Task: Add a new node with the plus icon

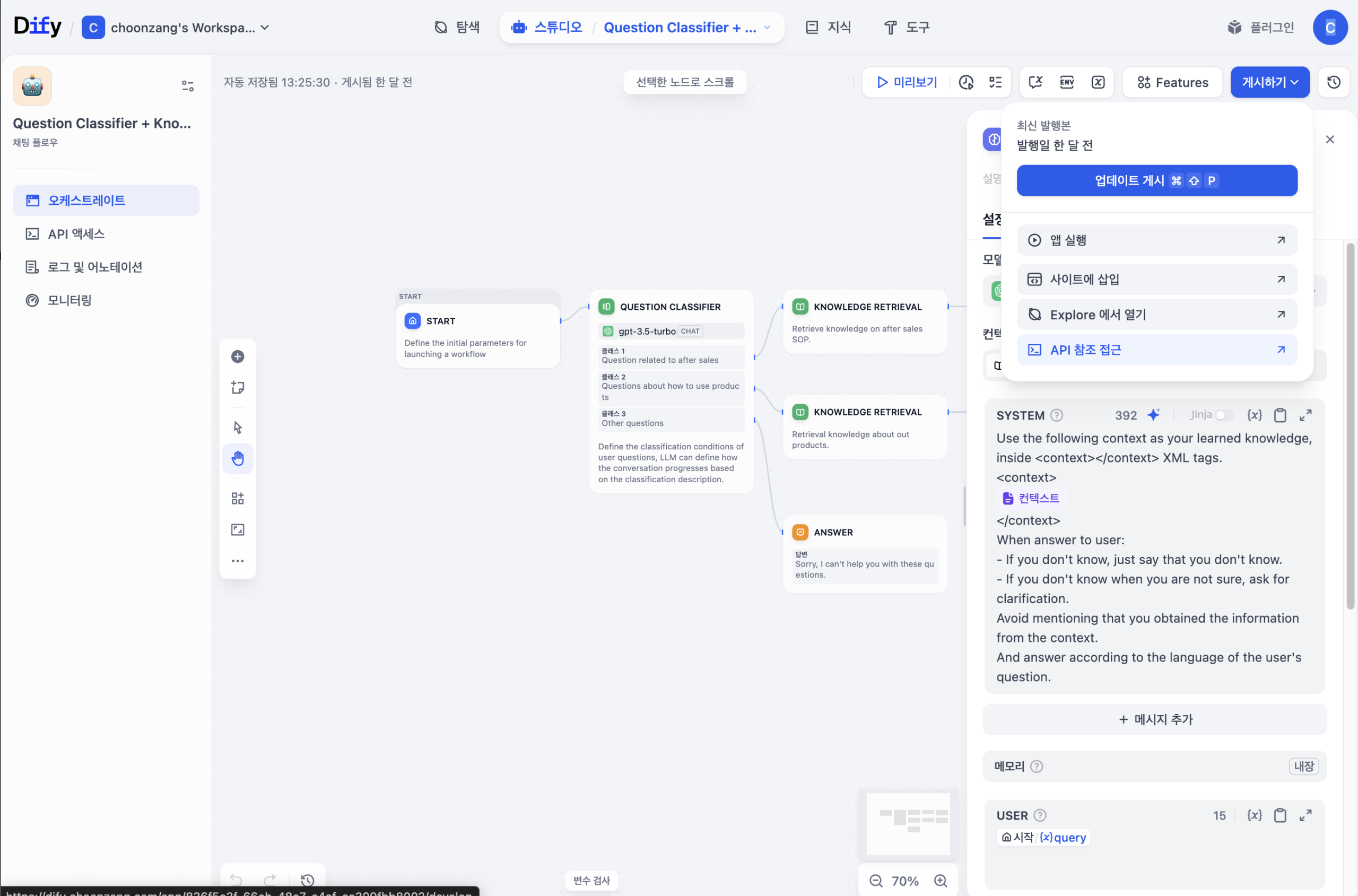Action: [238, 356]
